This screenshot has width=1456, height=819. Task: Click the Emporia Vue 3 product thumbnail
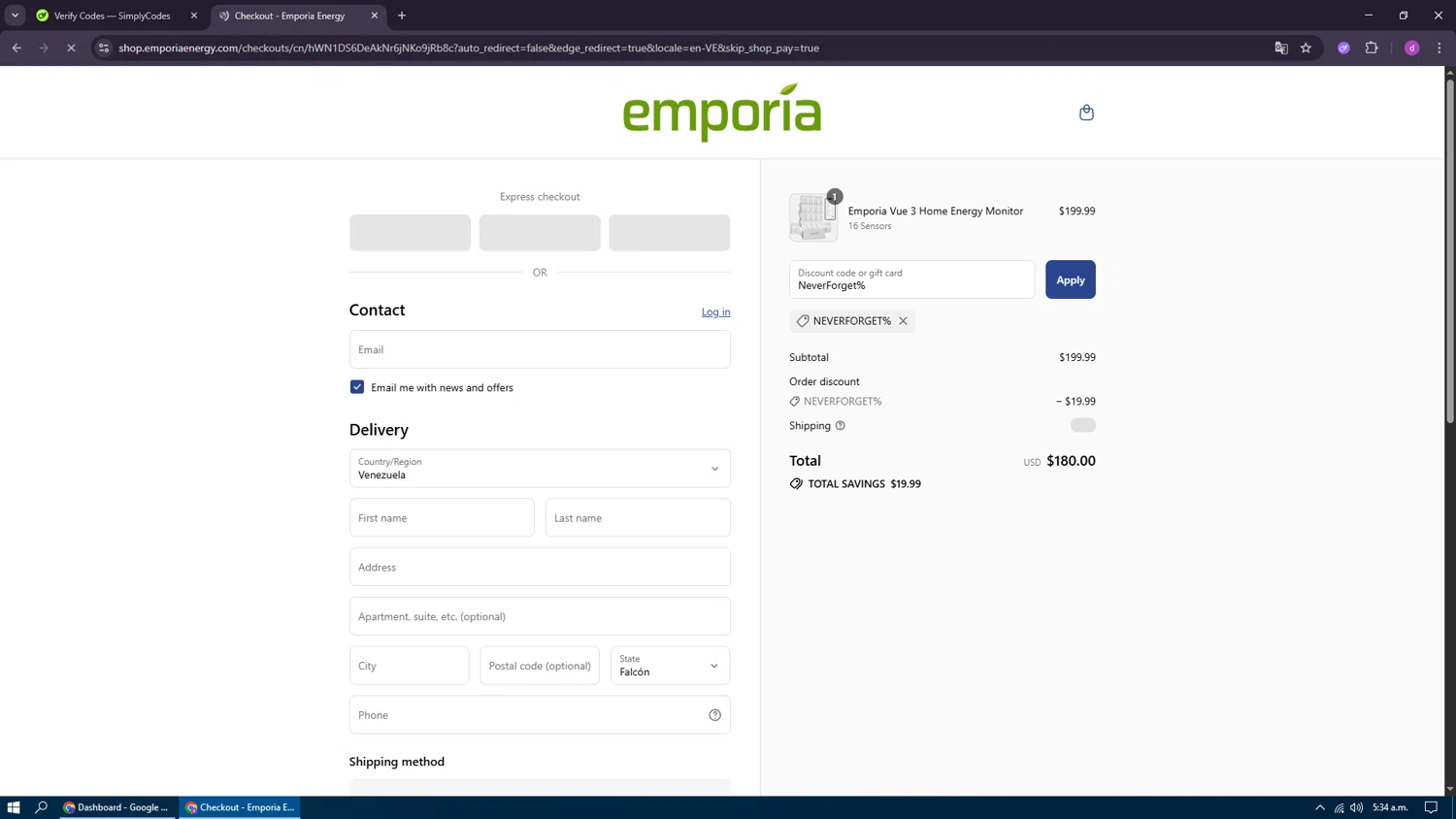tap(813, 217)
